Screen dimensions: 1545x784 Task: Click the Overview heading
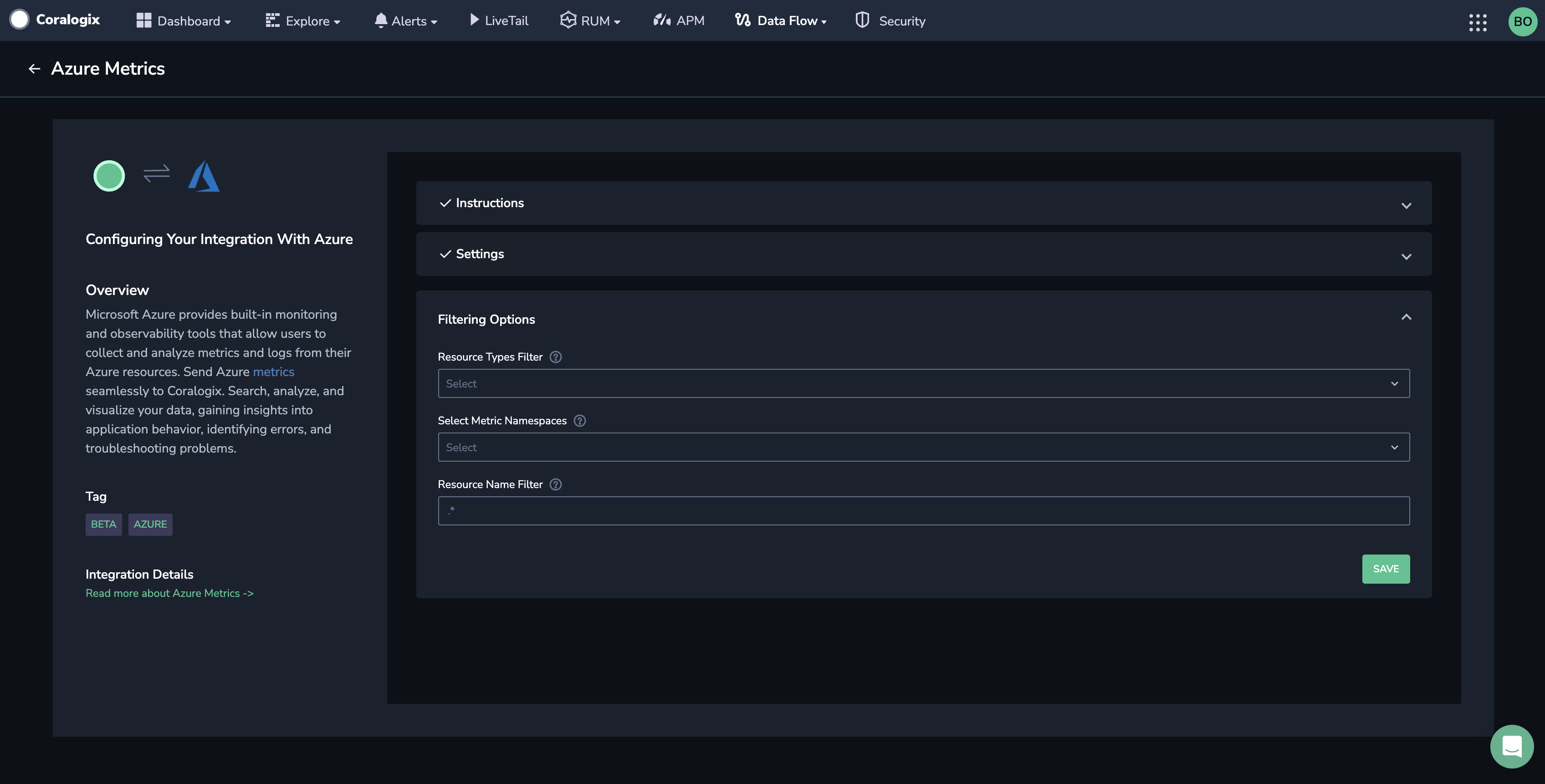click(x=117, y=290)
